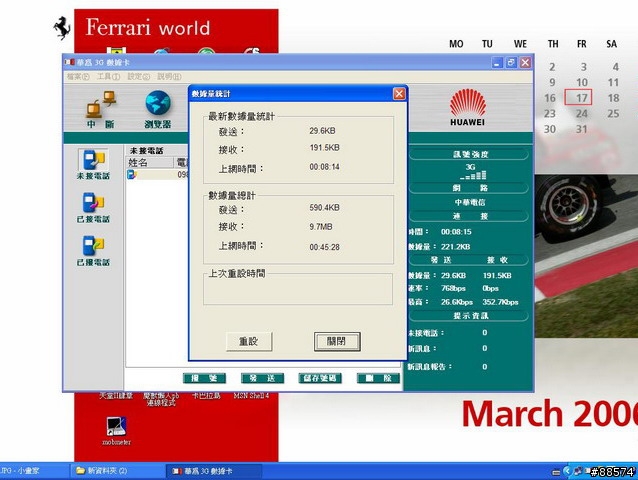The image size is (638, 480).
Task: Select calendar date 24
Action: (x=581, y=113)
